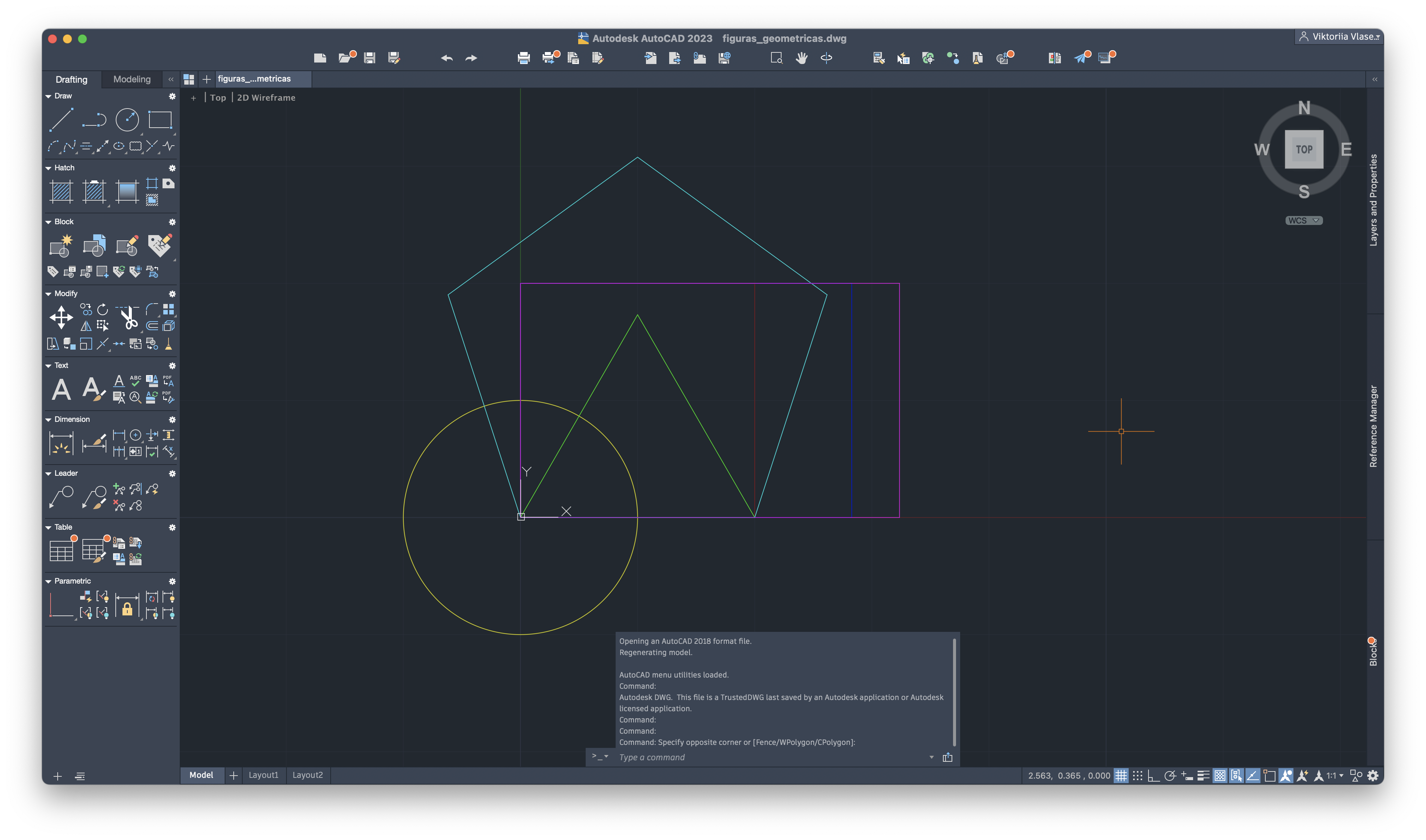Screen dimensions: 1426x840
Task: Open the WCS coordinate system dropdown
Action: click(x=1304, y=221)
